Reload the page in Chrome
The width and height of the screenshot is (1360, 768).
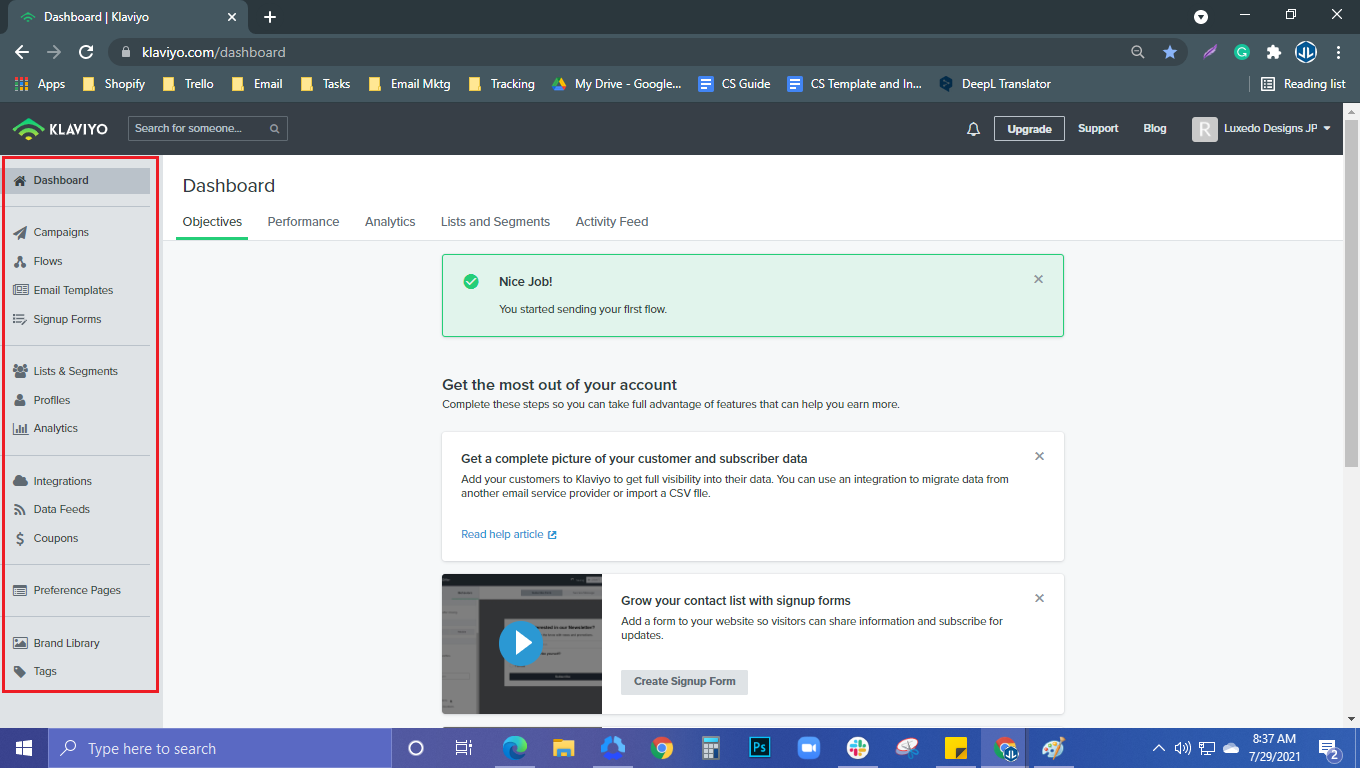click(86, 52)
